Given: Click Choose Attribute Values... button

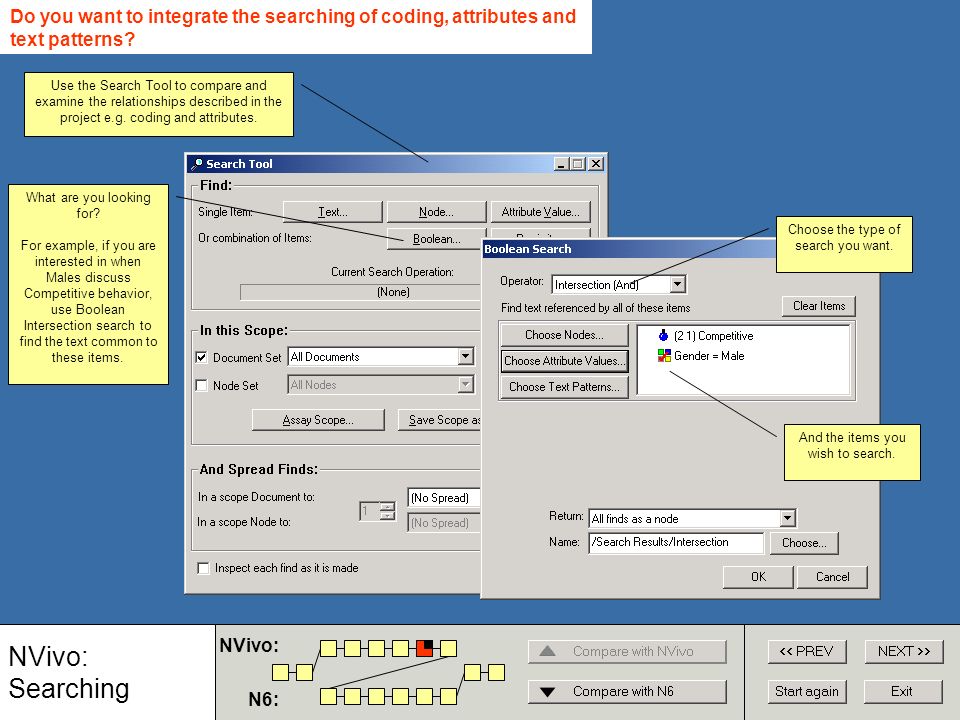Looking at the screenshot, I should pyautogui.click(x=564, y=361).
